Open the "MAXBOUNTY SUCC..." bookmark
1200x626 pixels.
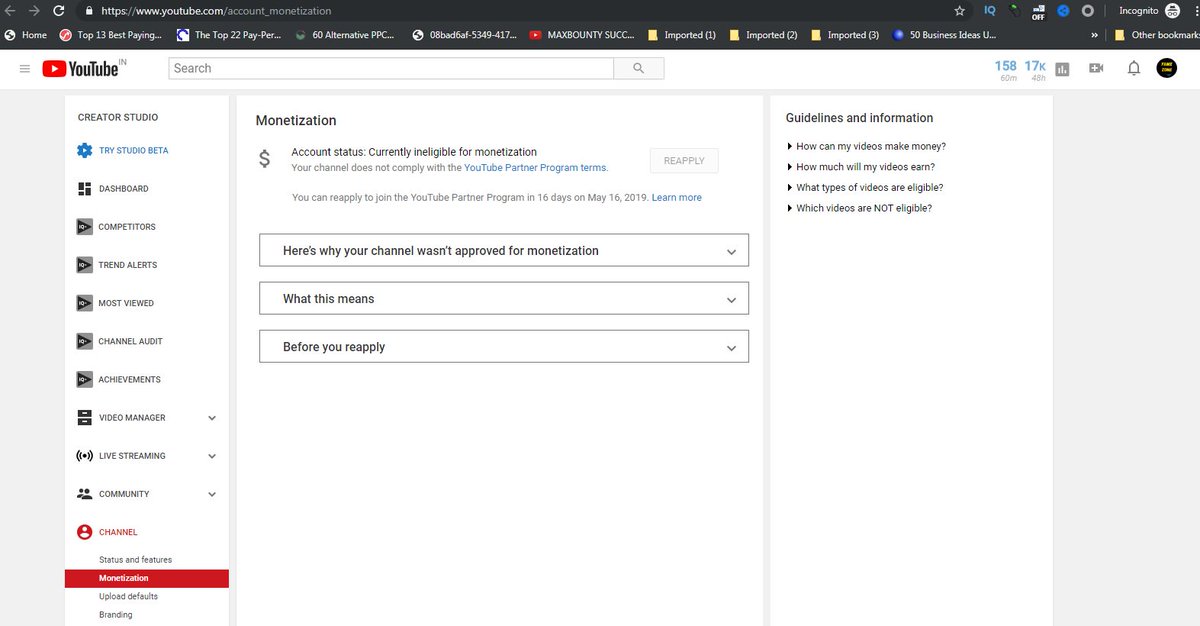(582, 35)
